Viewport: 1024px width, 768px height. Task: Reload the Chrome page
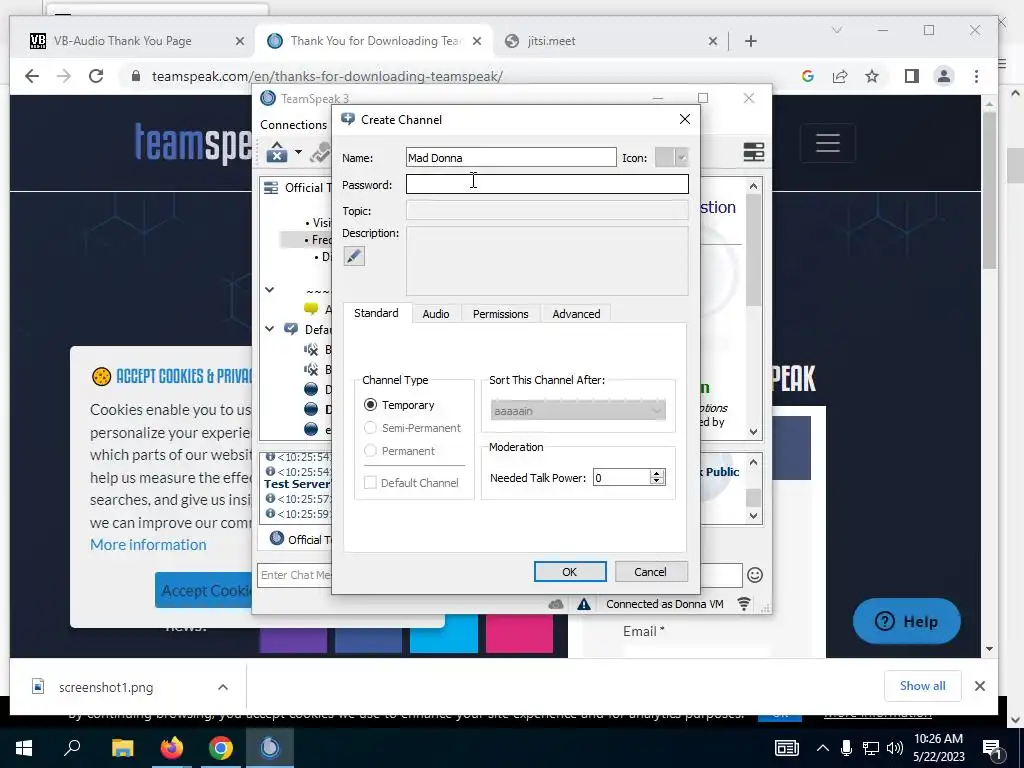[x=96, y=76]
